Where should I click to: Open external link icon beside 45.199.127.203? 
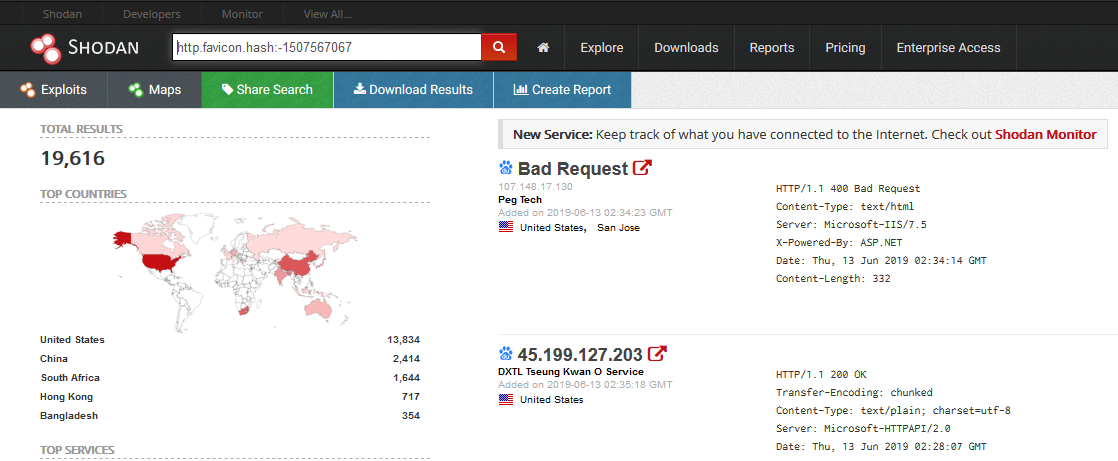657,353
